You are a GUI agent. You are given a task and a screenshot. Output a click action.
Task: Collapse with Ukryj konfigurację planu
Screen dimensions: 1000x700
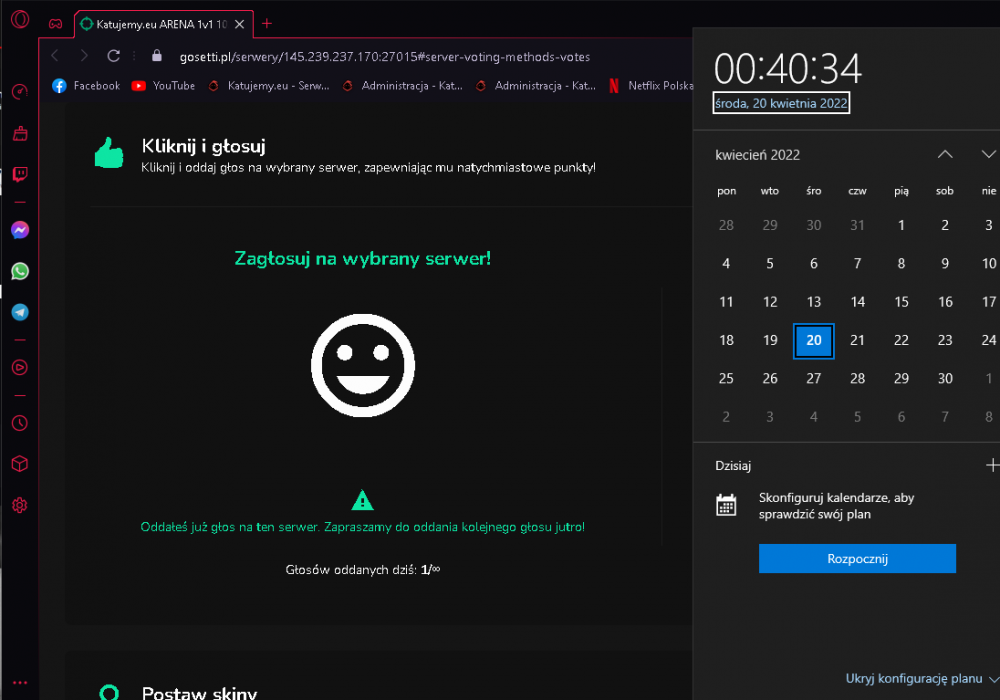pyautogui.click(x=921, y=679)
